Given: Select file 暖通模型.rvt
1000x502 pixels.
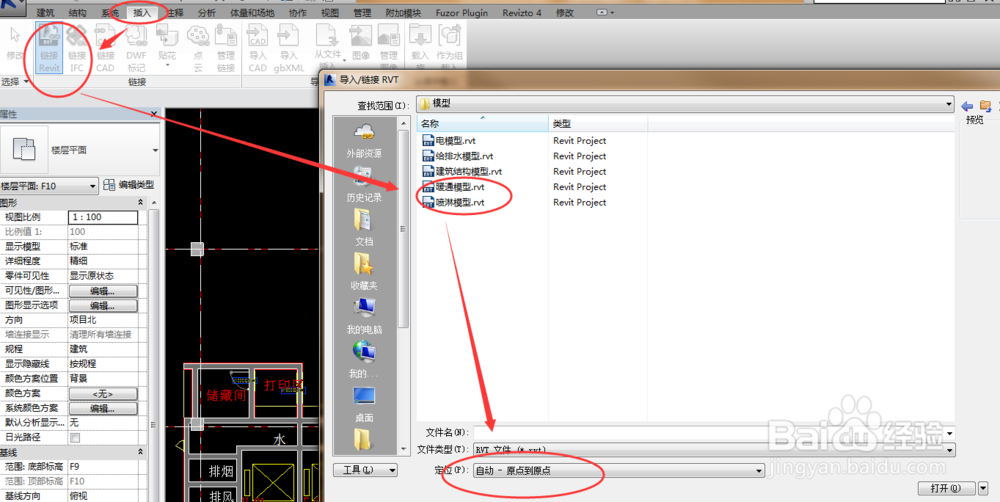Looking at the screenshot, I should [x=453, y=186].
